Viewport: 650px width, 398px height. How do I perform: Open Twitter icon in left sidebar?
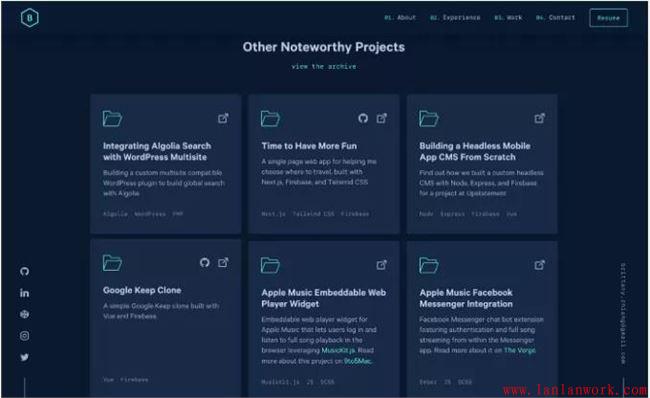pos(24,357)
